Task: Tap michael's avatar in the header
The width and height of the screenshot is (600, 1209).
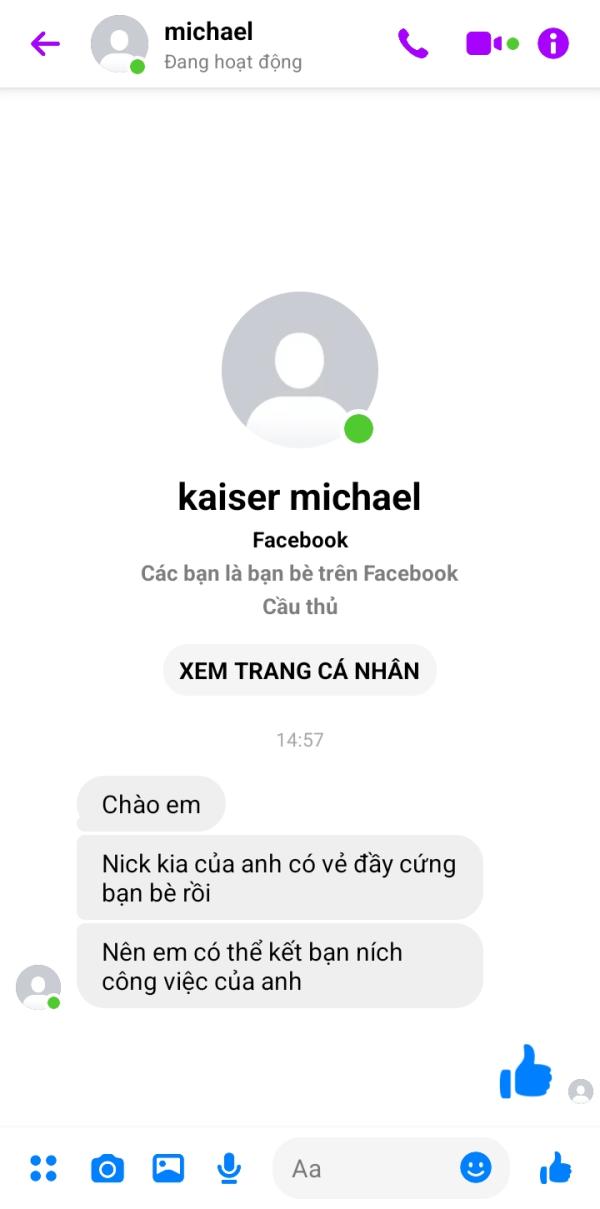Action: tap(119, 45)
